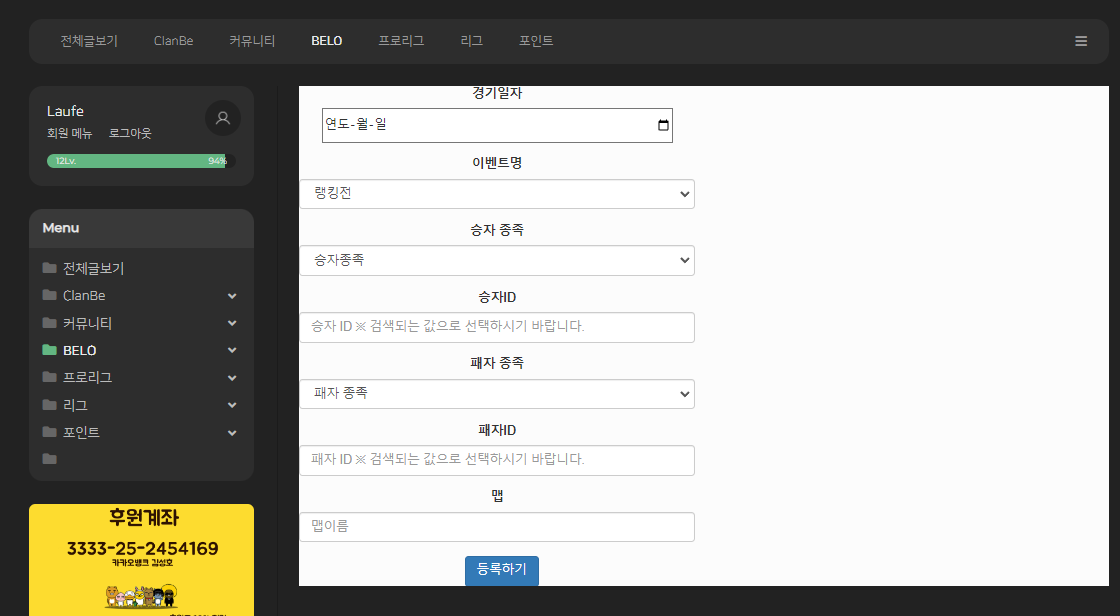The width and height of the screenshot is (1120, 616).
Task: Open 프로리그 in top navigation
Action: click(401, 41)
